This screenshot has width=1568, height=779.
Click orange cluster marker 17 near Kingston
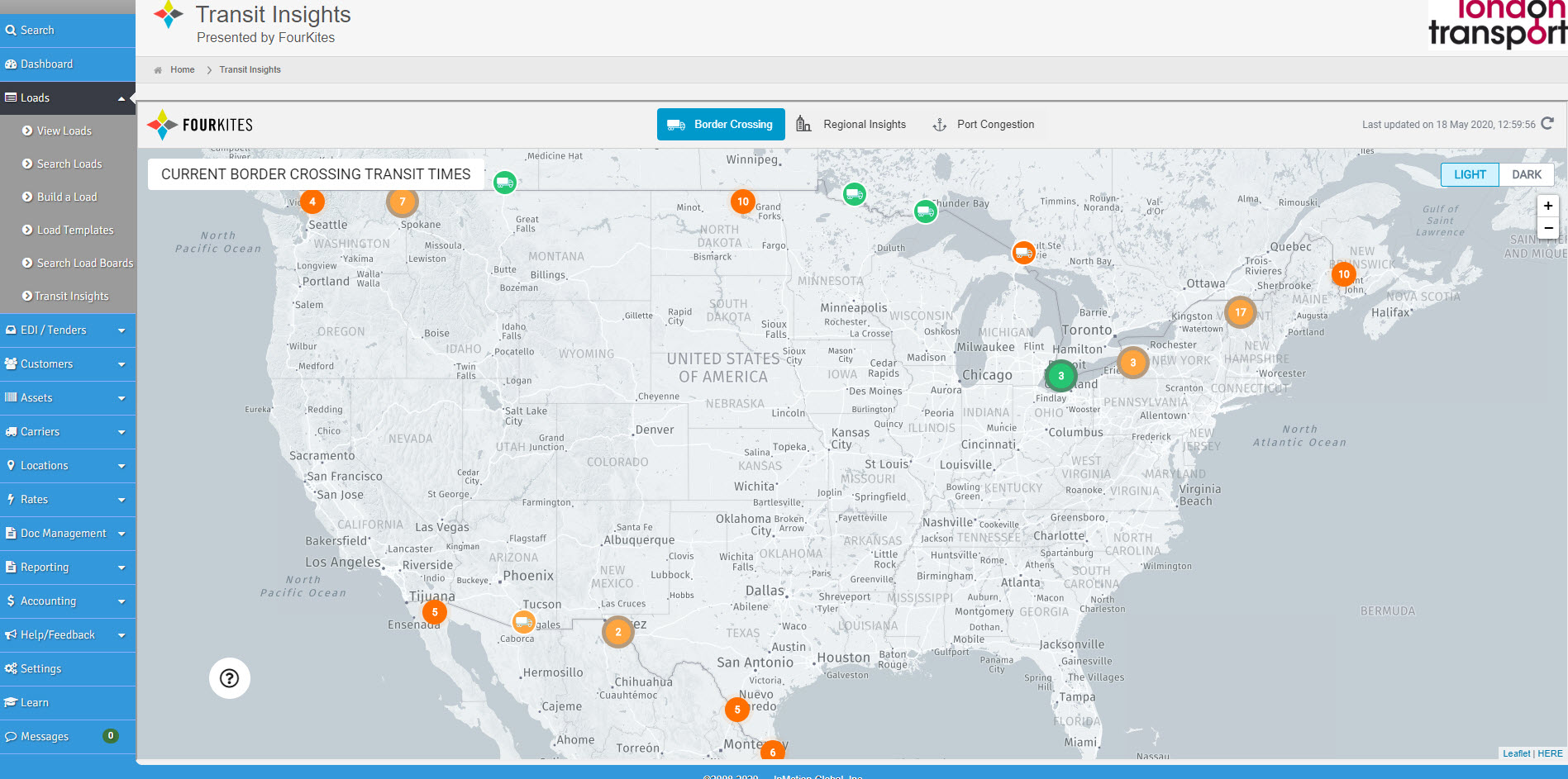(1240, 312)
